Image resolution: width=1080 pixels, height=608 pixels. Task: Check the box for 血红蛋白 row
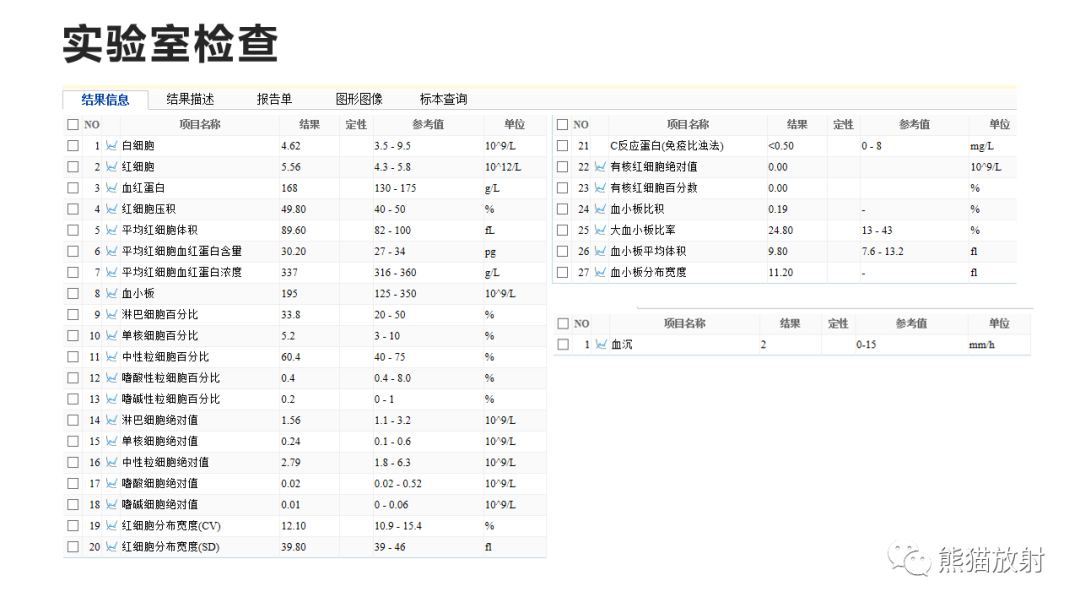coord(73,188)
